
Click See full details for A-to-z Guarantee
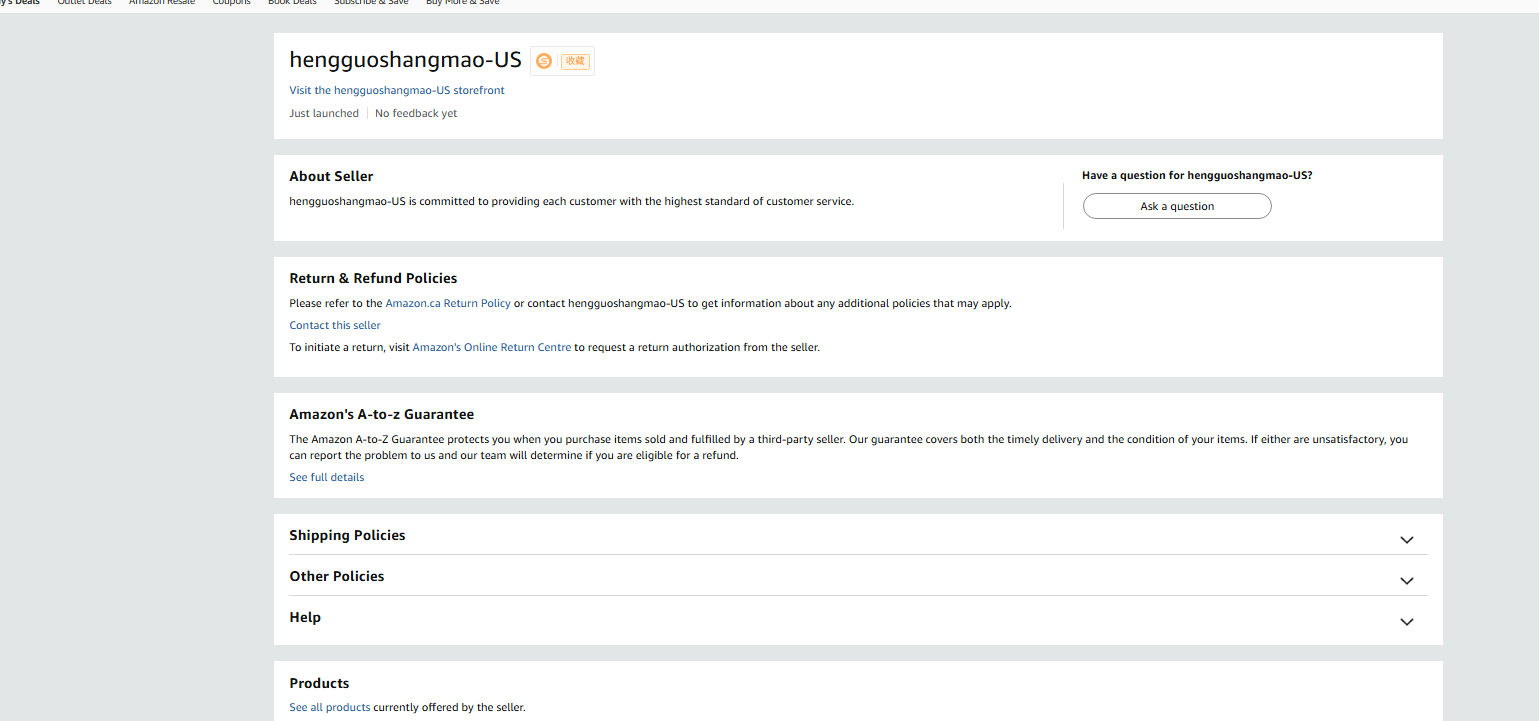[x=327, y=477]
